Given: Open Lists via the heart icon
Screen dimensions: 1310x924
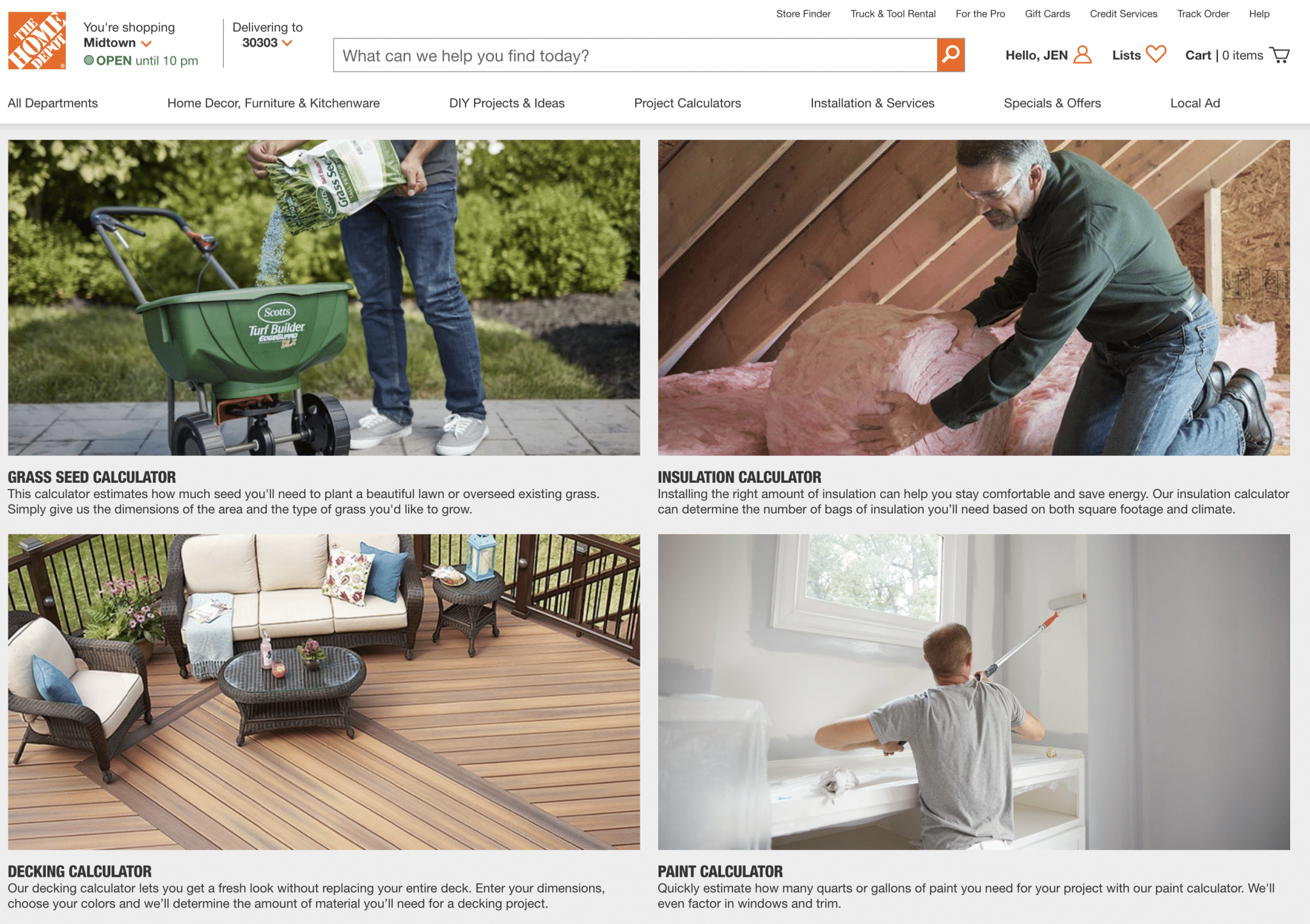Looking at the screenshot, I should click(1156, 54).
